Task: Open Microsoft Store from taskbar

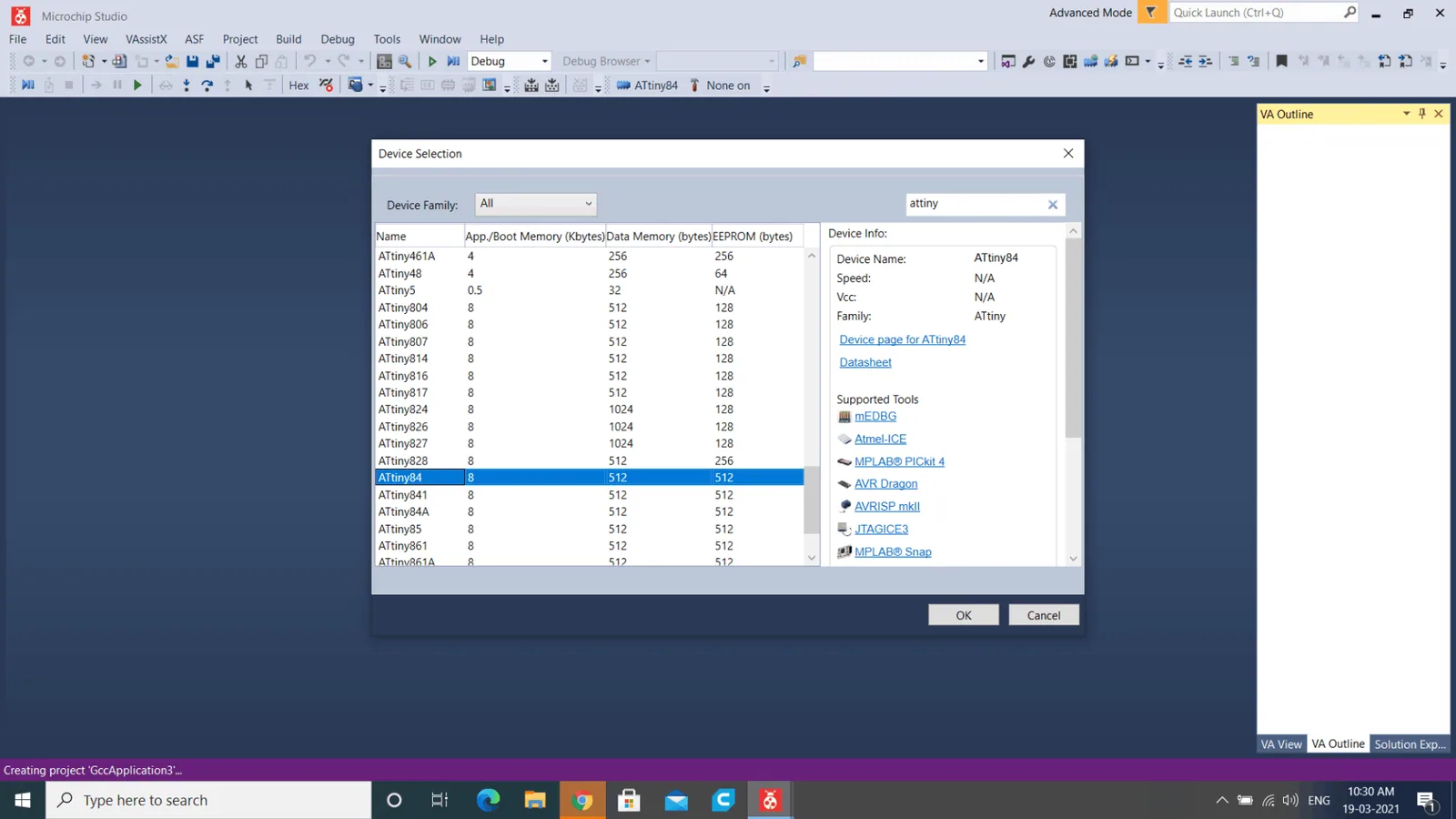Action: [x=629, y=800]
